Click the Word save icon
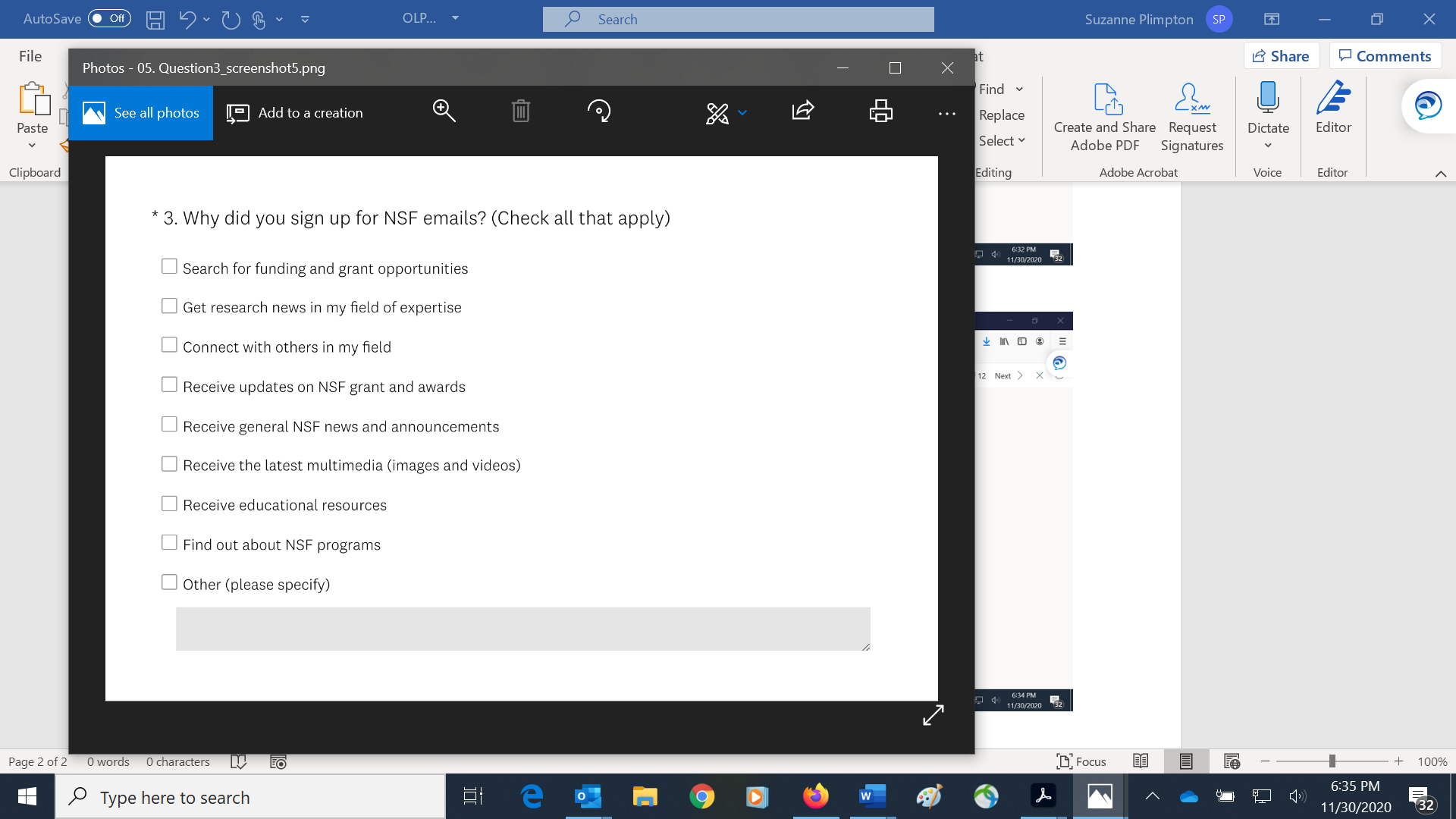1456x819 pixels. 155,20
